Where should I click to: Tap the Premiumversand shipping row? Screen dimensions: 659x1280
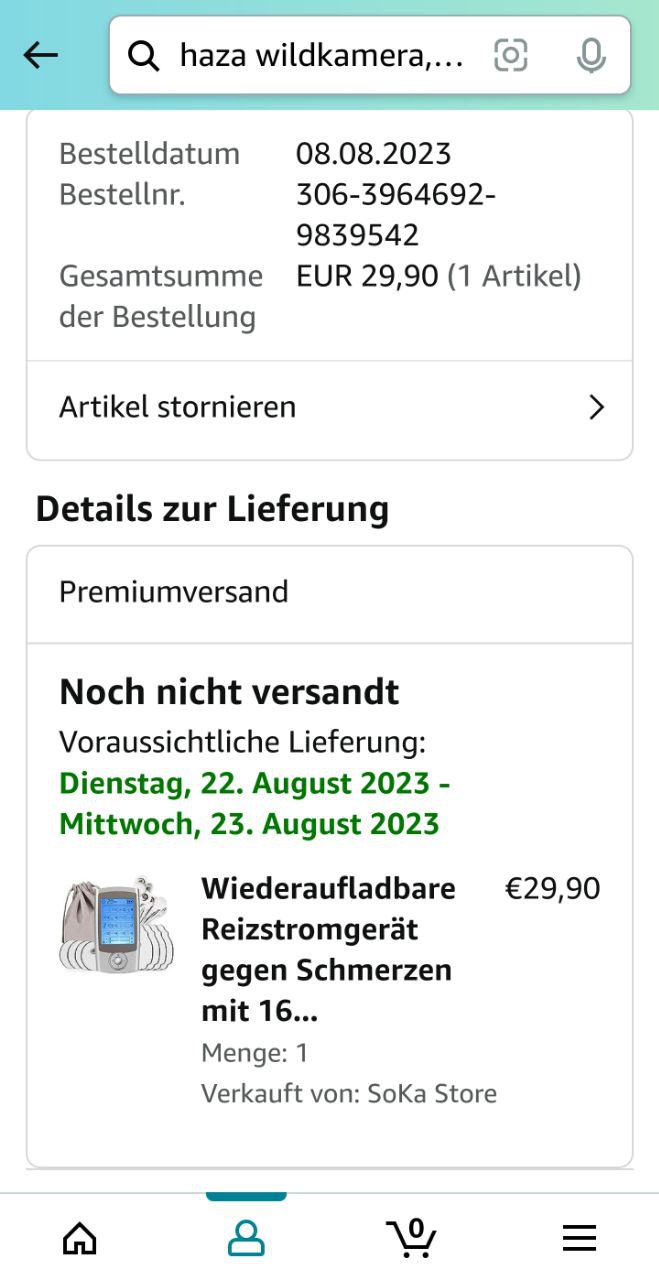click(x=330, y=593)
